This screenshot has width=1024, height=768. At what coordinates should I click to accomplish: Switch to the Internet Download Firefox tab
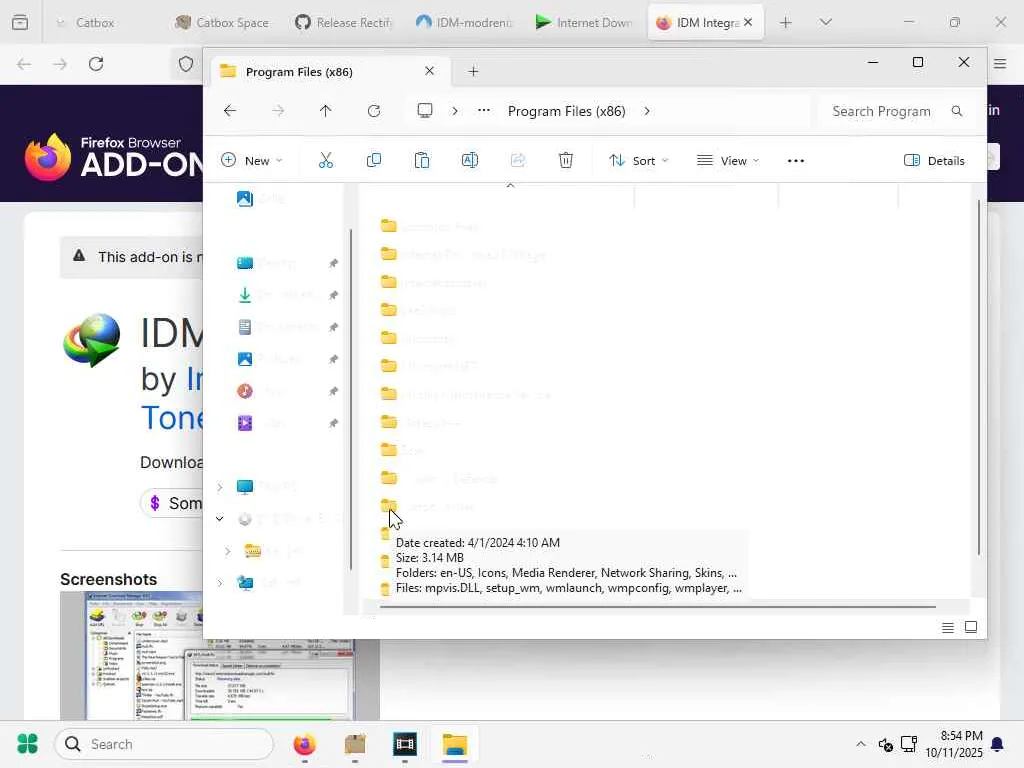click(584, 22)
